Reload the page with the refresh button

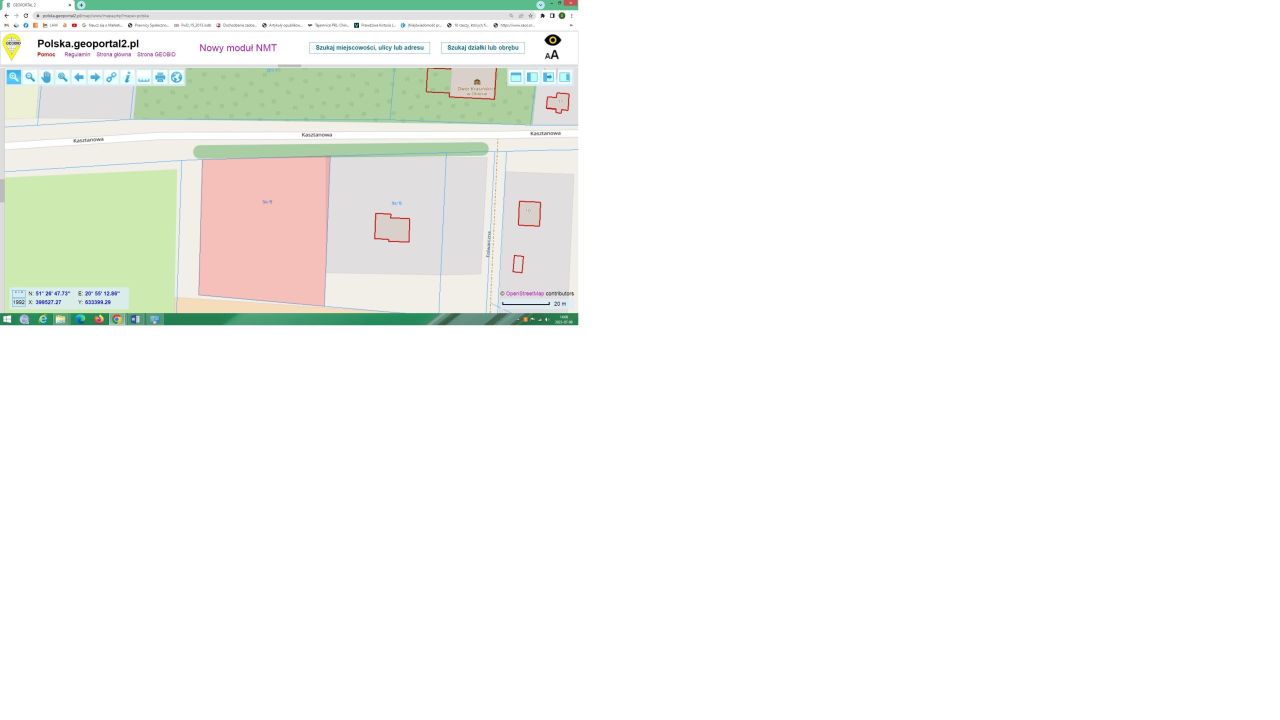(x=26, y=16)
